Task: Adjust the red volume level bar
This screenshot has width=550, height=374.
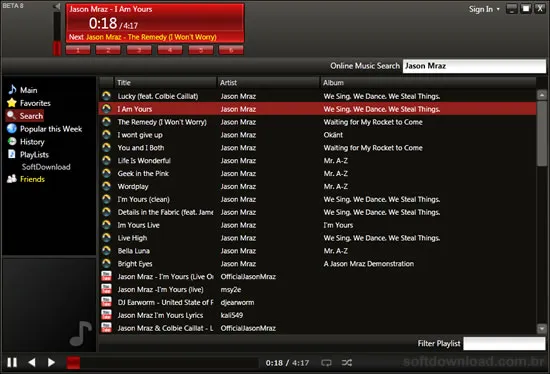Action: [57, 48]
